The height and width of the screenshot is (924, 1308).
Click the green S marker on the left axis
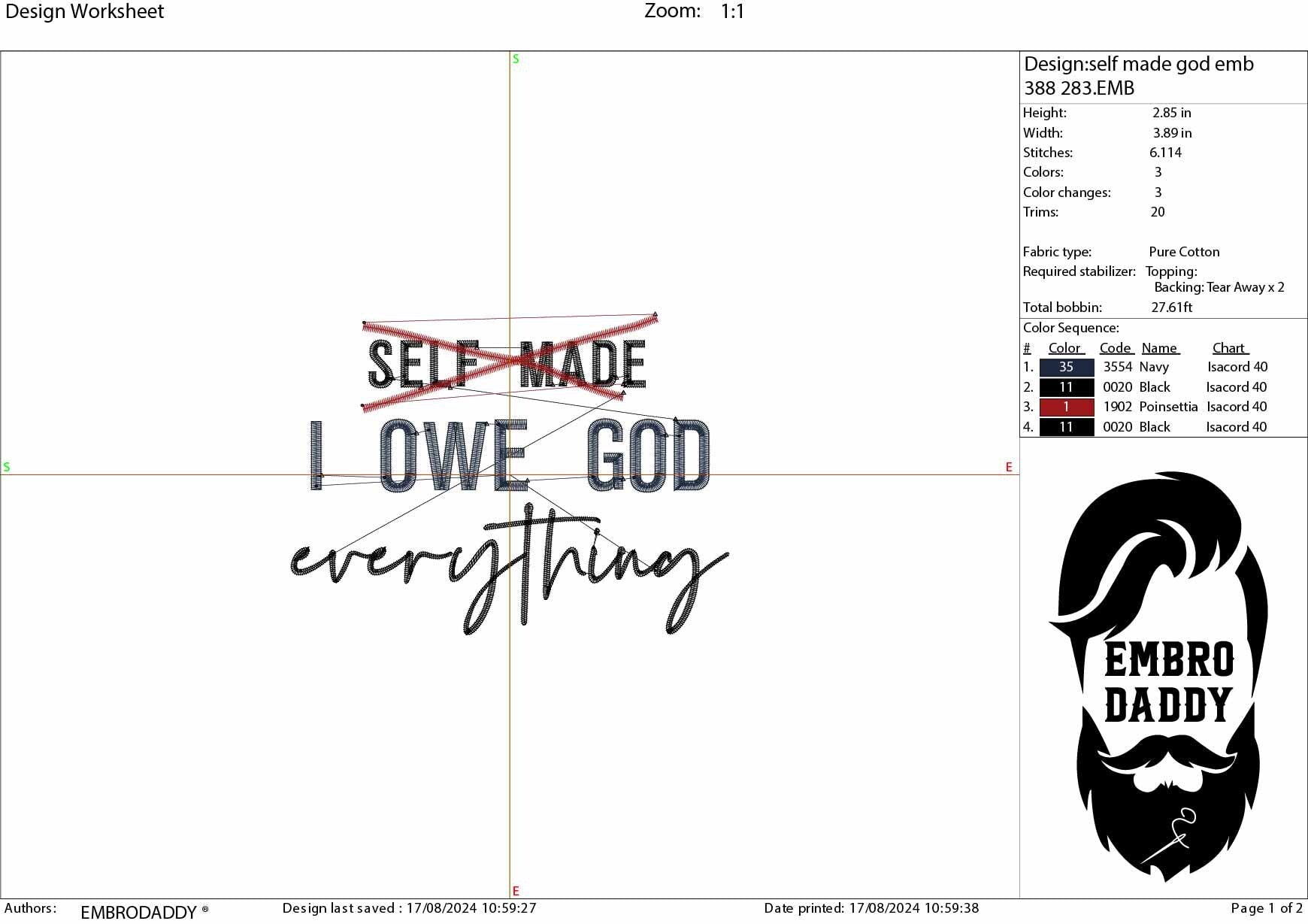coord(7,468)
